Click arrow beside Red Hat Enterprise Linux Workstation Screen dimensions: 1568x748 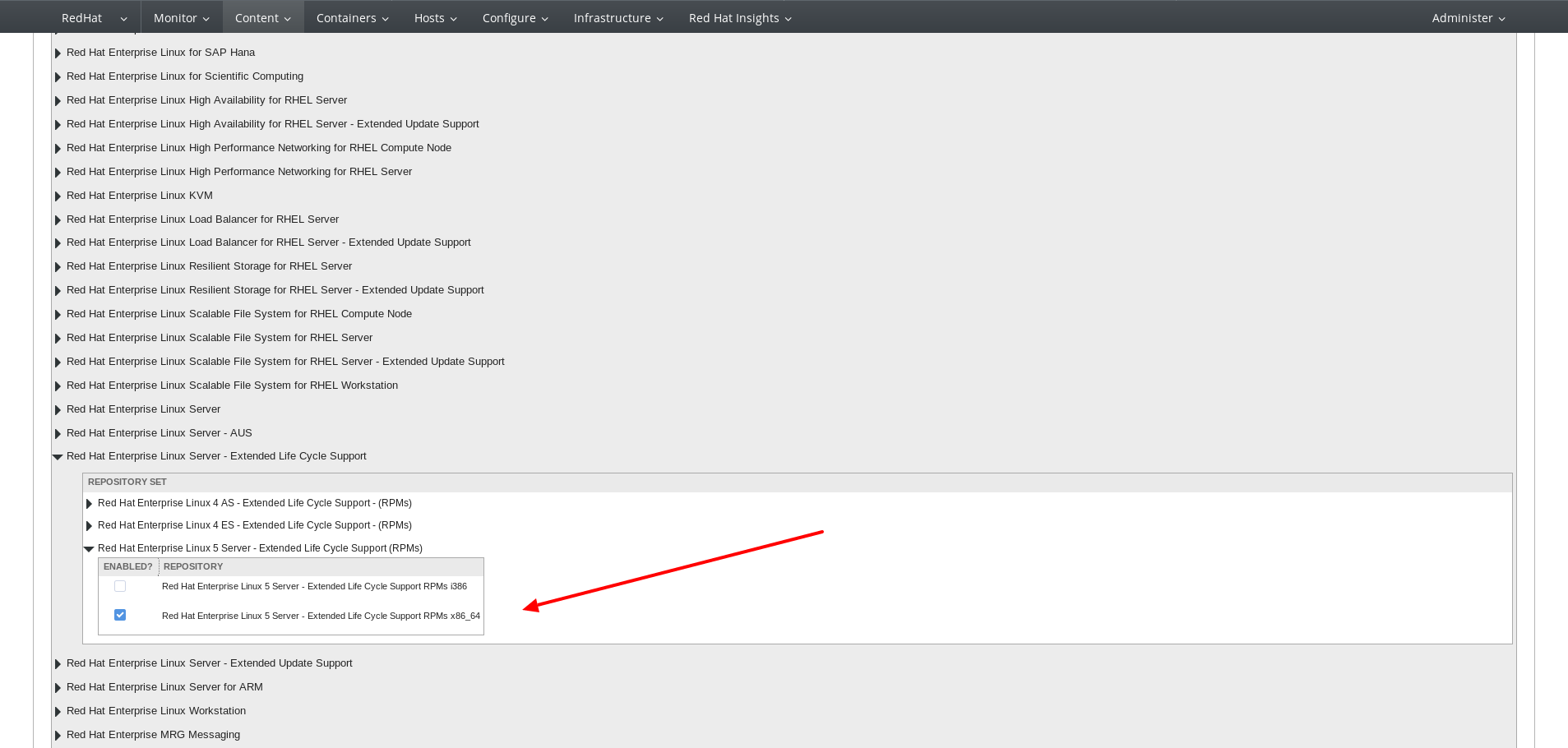(x=58, y=711)
